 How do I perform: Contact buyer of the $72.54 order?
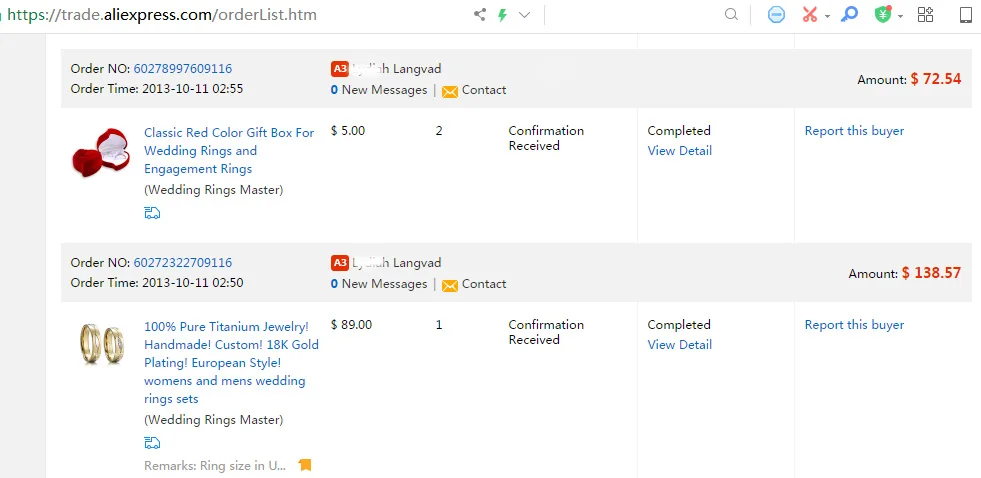(x=484, y=90)
